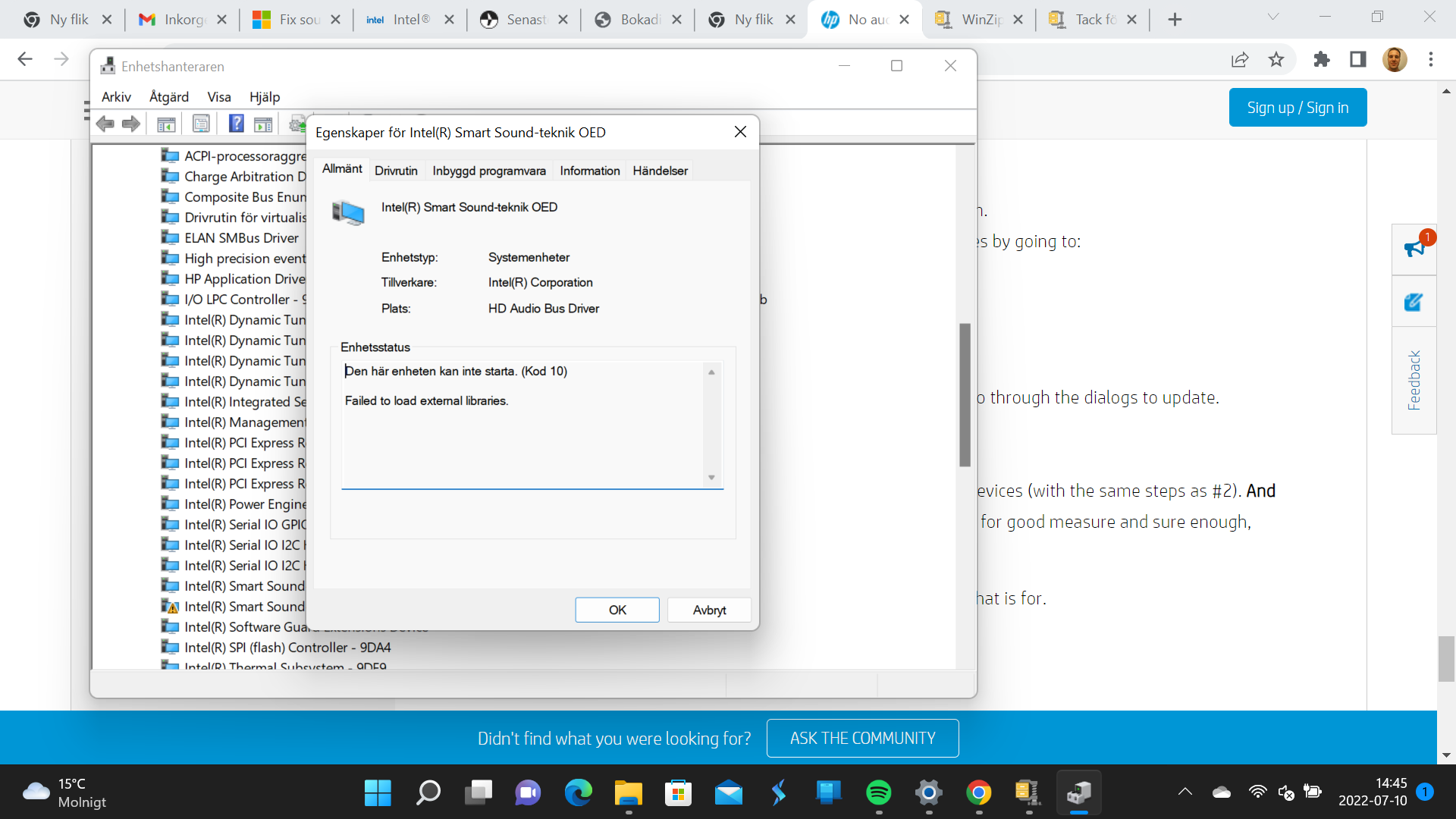The image size is (1456, 819).
Task: Click the OneDrive cloud icon in system tray
Action: (1221, 793)
